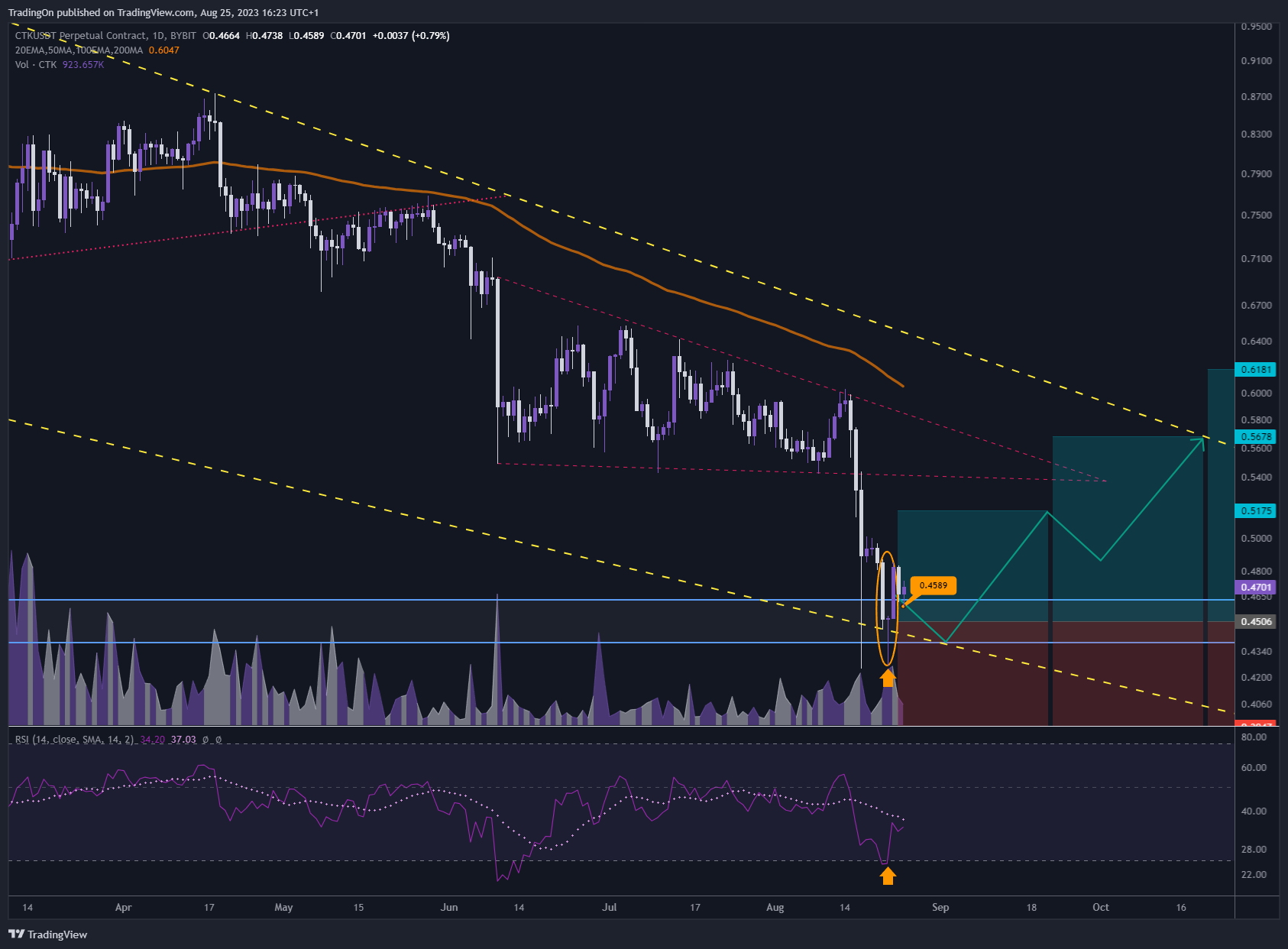Click the RSI SMA value 37.03
The image size is (1288, 949).
pos(183,740)
